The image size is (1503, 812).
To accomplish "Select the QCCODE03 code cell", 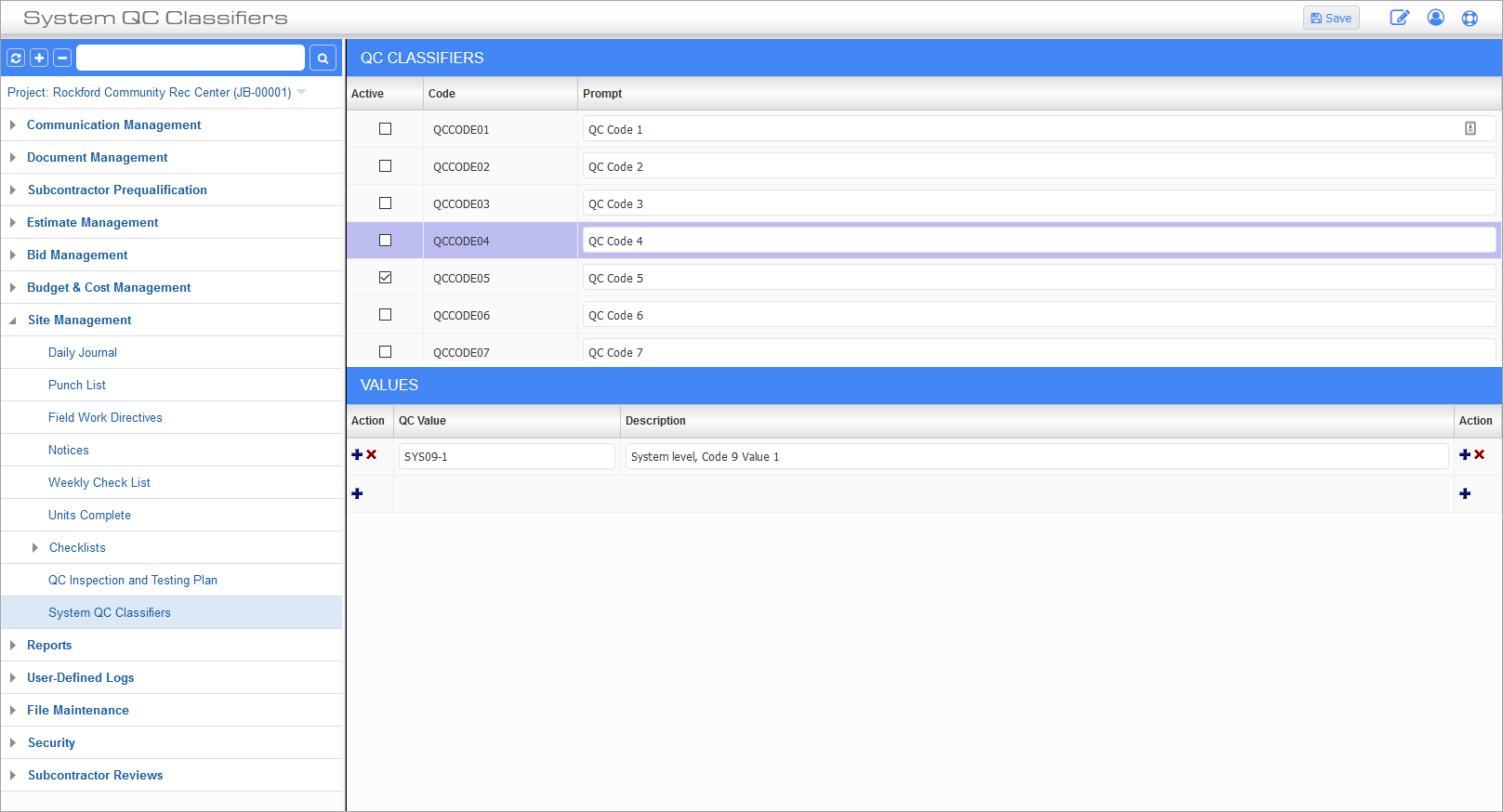I will pyautogui.click(x=500, y=203).
